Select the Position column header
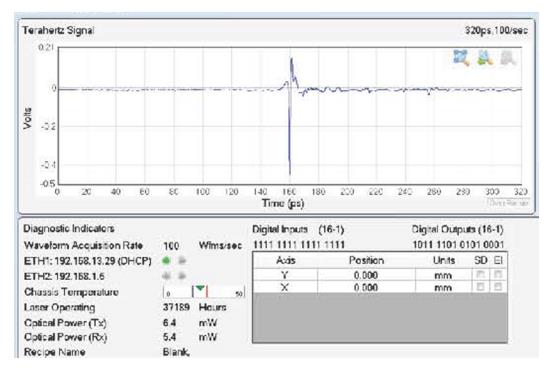This screenshot has width=549, height=369. click(366, 260)
